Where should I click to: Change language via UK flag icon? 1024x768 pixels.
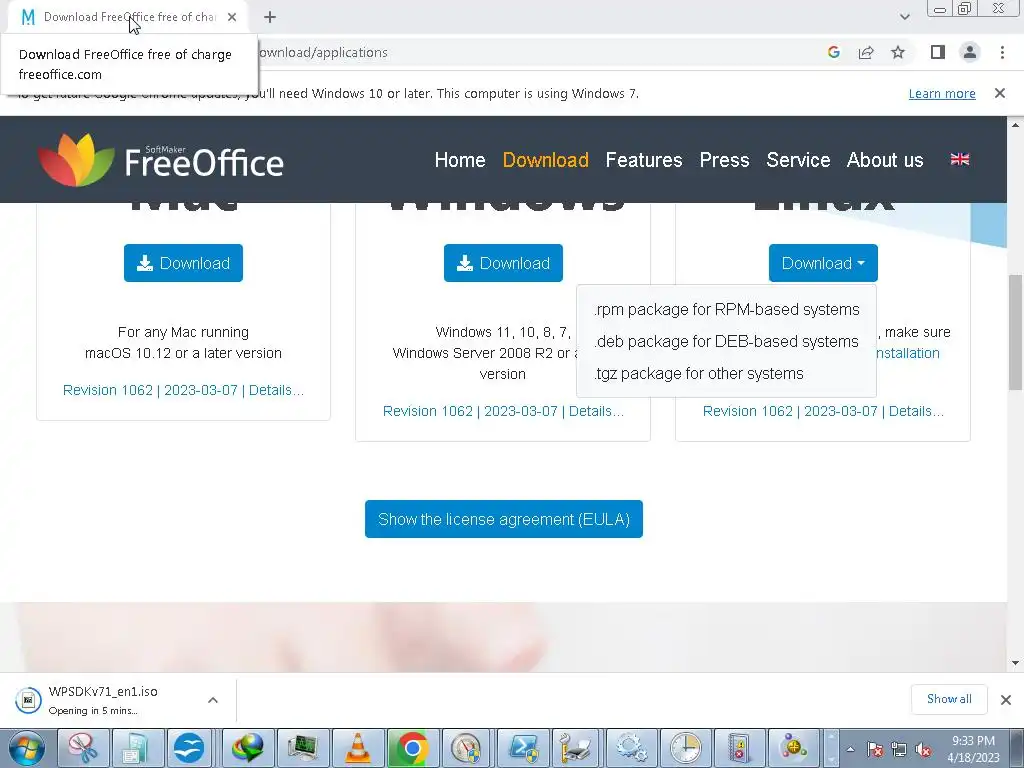(x=960, y=159)
